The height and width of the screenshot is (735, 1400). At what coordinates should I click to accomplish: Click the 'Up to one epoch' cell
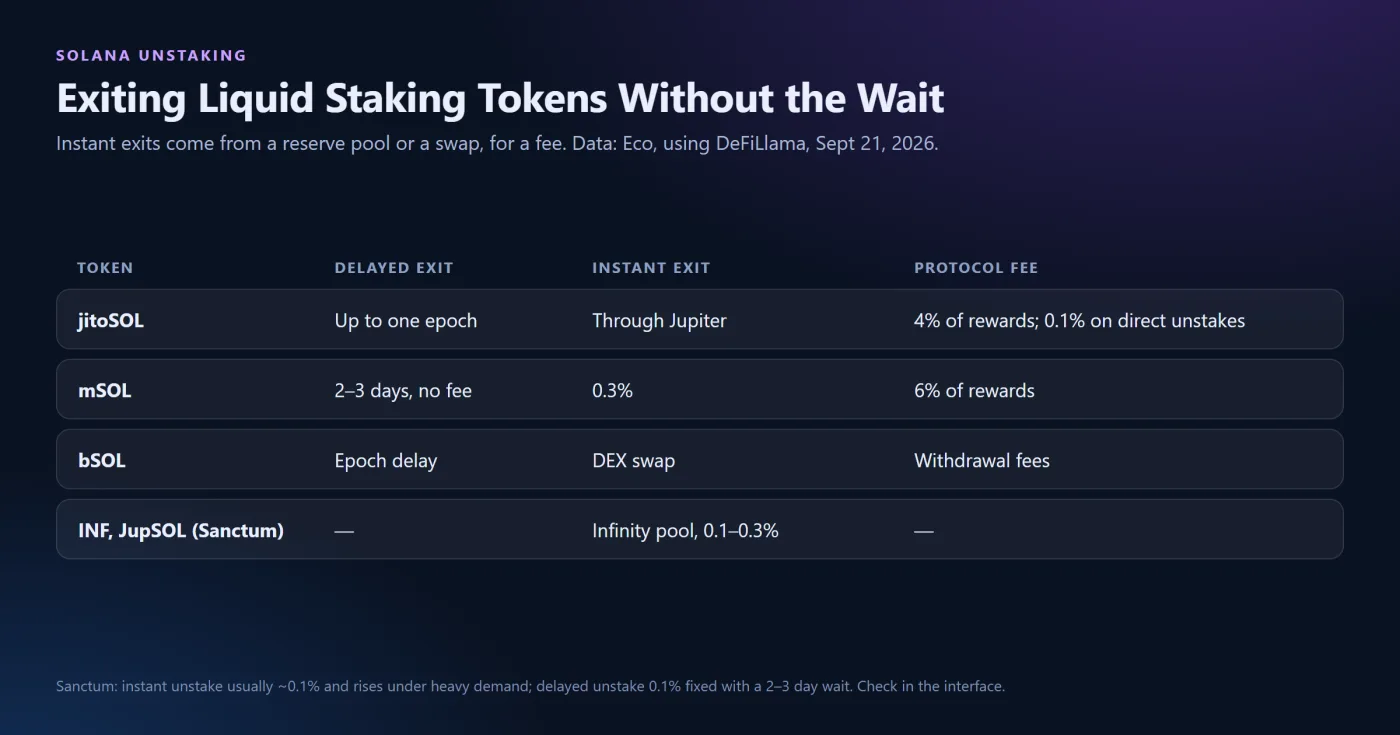pyautogui.click(x=406, y=321)
